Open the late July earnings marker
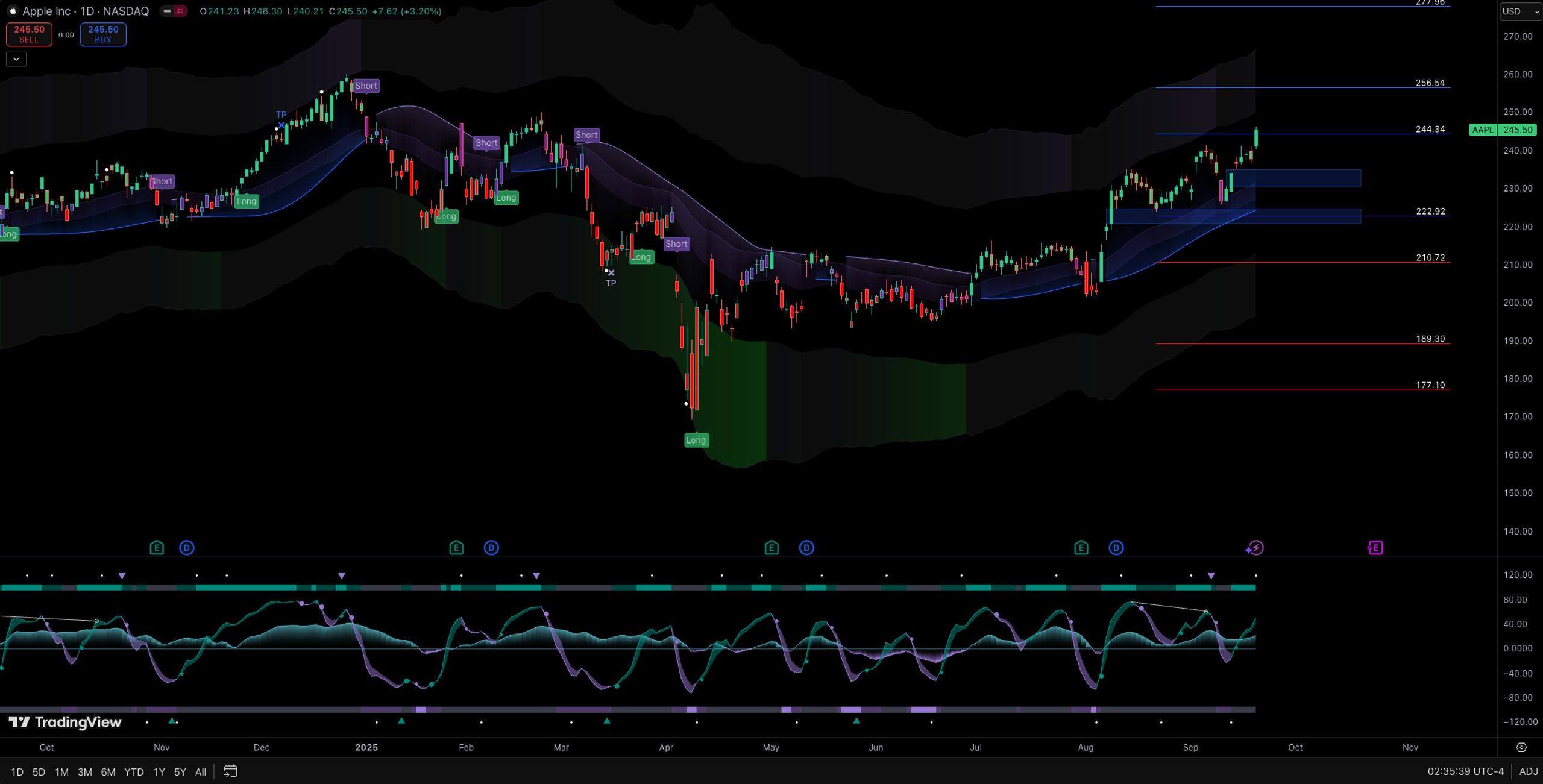1543x784 pixels. pos(1081,548)
